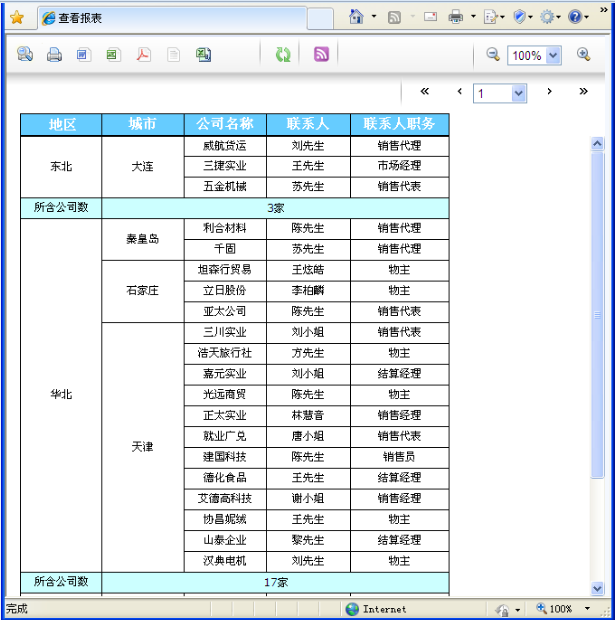Click the 17家 company count cell

[x=275, y=582]
